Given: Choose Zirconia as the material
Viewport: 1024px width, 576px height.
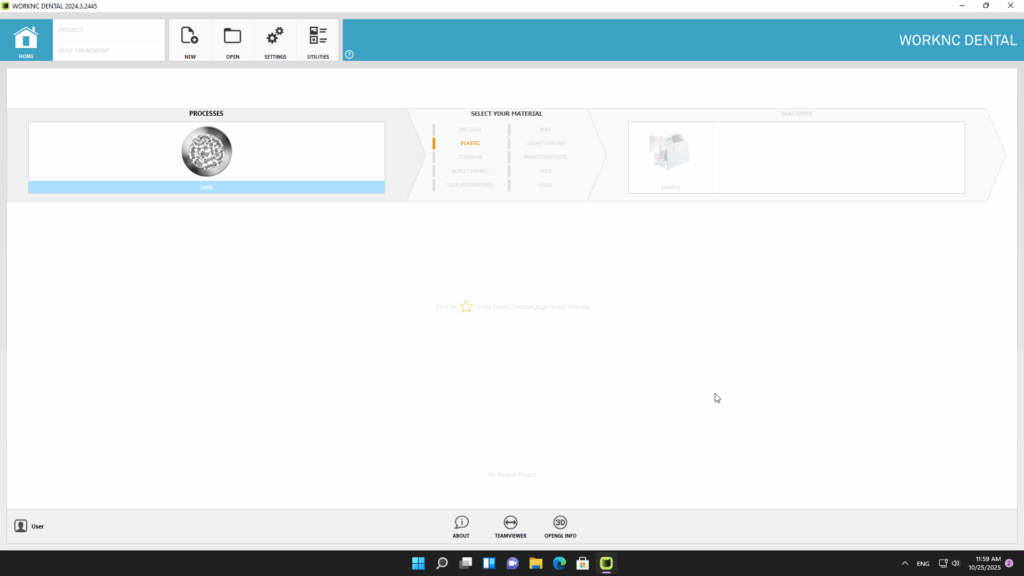Looking at the screenshot, I should pyautogui.click(x=470, y=129).
